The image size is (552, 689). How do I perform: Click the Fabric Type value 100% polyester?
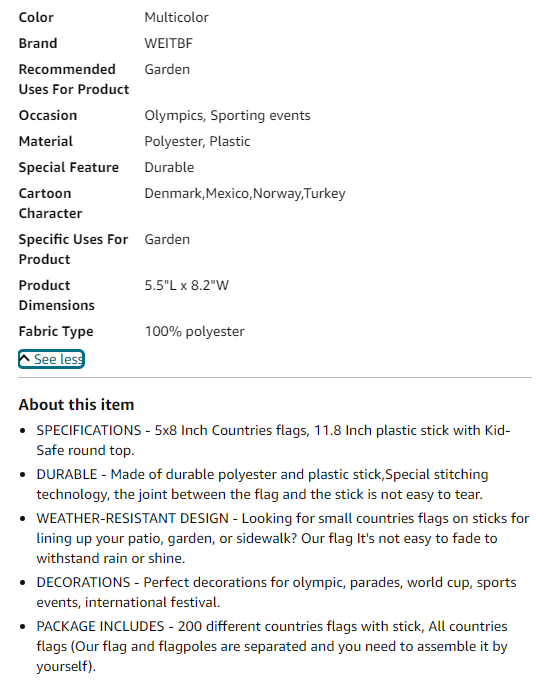point(194,332)
